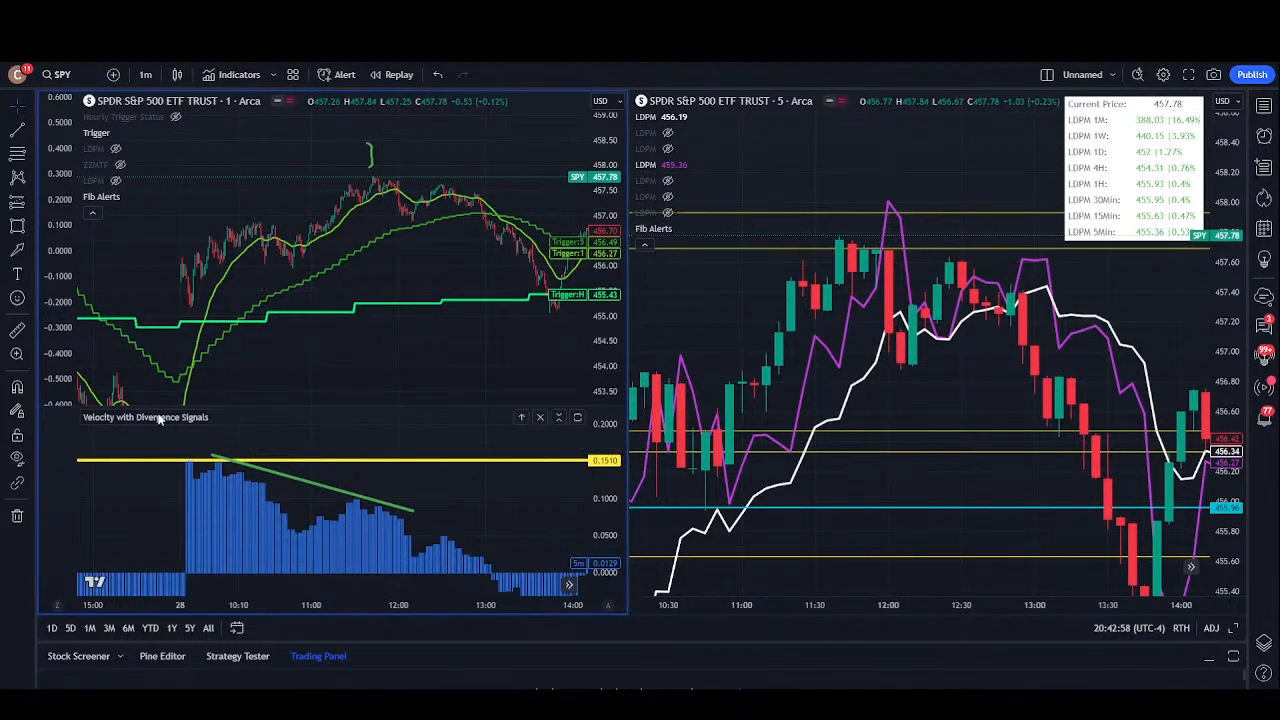The width and height of the screenshot is (1280, 720).
Task: Open the Indicators dialog
Action: 232,75
